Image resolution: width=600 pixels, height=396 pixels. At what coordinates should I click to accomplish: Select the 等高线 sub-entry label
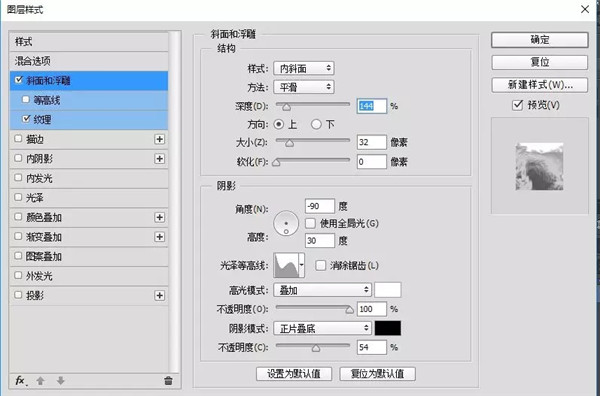tap(47, 100)
